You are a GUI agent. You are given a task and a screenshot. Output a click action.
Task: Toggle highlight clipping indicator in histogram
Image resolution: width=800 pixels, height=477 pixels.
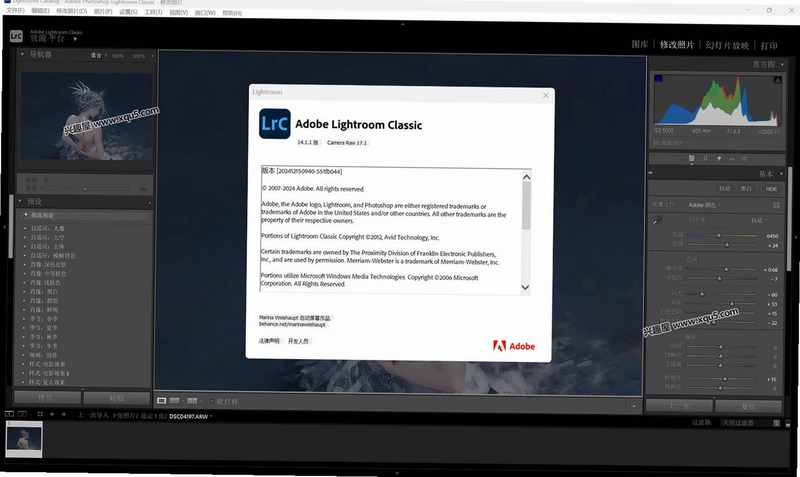coord(777,80)
